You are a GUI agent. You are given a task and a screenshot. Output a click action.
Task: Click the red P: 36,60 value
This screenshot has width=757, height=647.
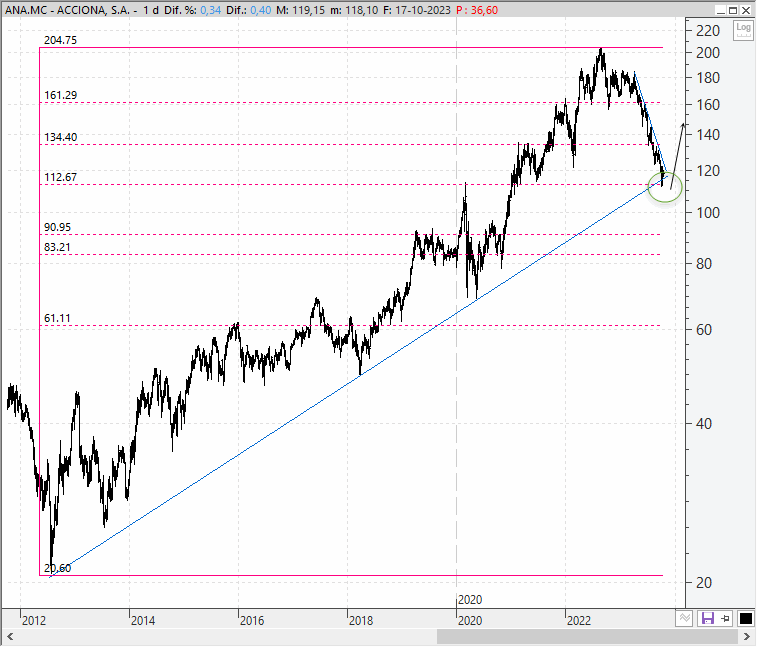pos(477,10)
